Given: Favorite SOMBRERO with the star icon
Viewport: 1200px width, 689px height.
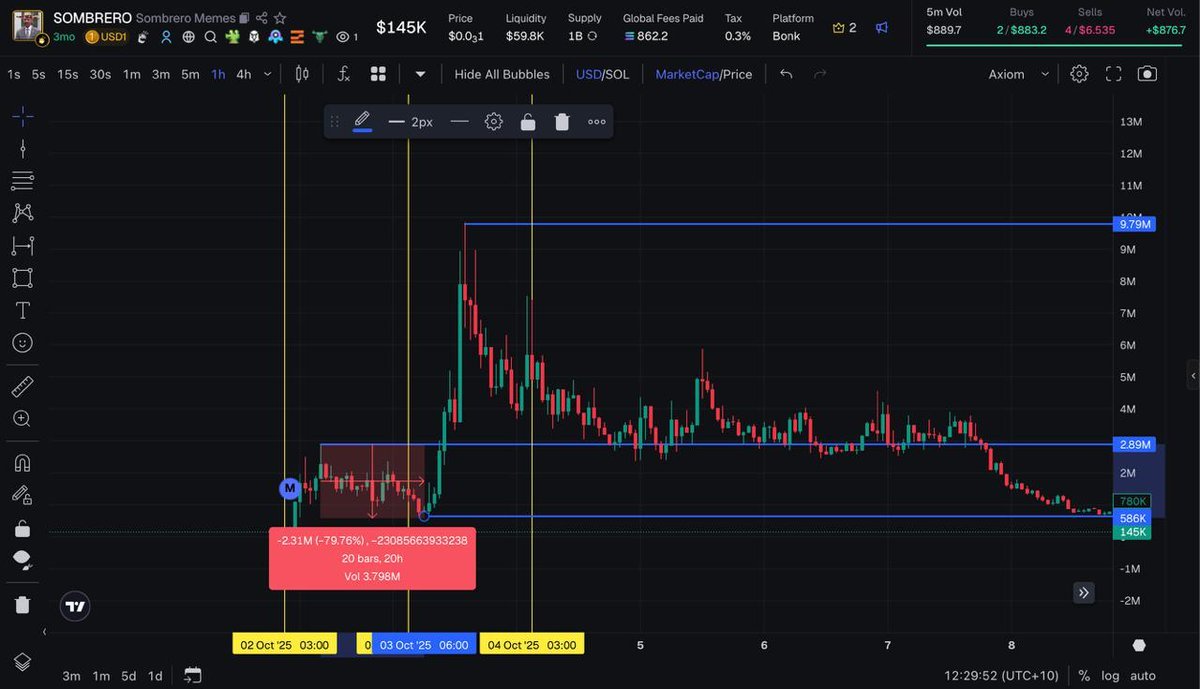Looking at the screenshot, I should [280, 18].
